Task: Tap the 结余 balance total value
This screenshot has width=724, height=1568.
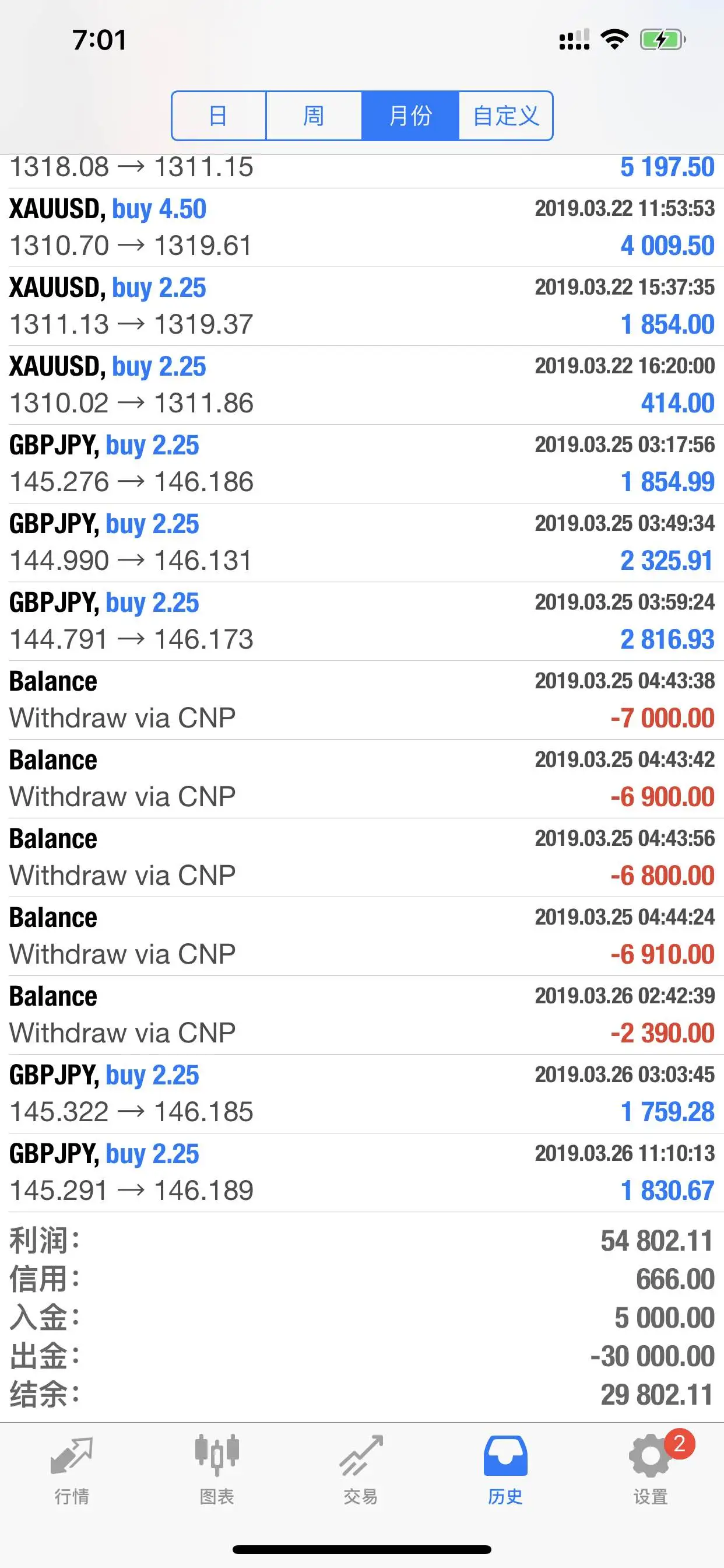Action: [x=656, y=1395]
